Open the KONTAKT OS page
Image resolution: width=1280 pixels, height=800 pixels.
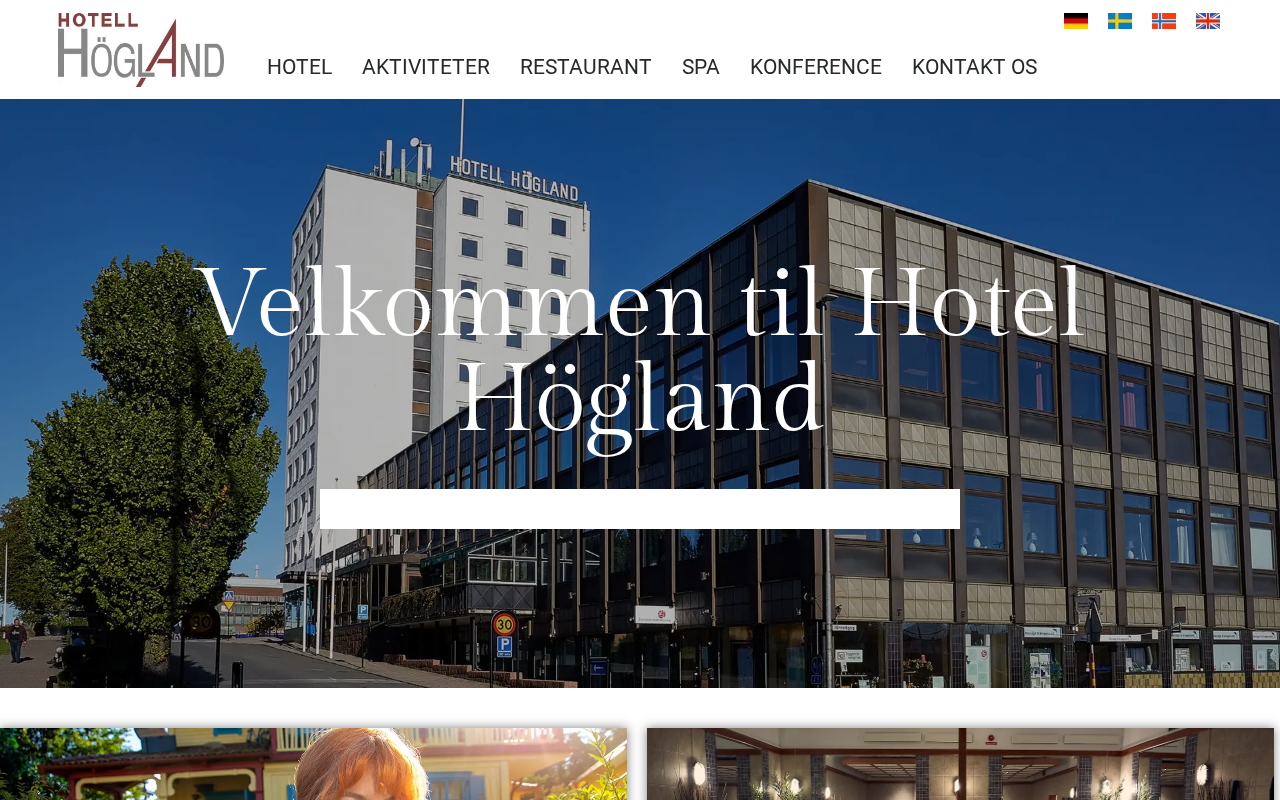click(x=974, y=67)
